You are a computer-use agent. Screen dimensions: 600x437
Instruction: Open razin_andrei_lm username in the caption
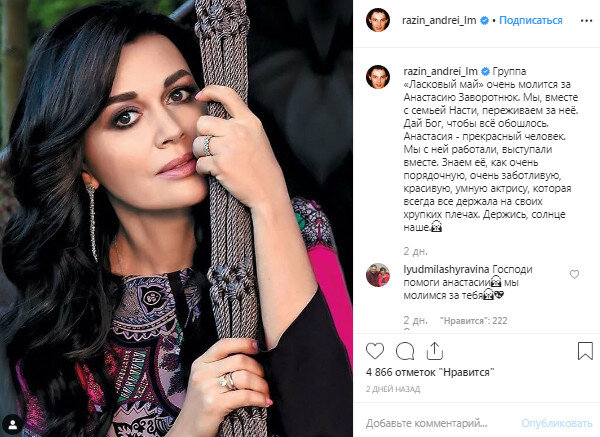440,71
